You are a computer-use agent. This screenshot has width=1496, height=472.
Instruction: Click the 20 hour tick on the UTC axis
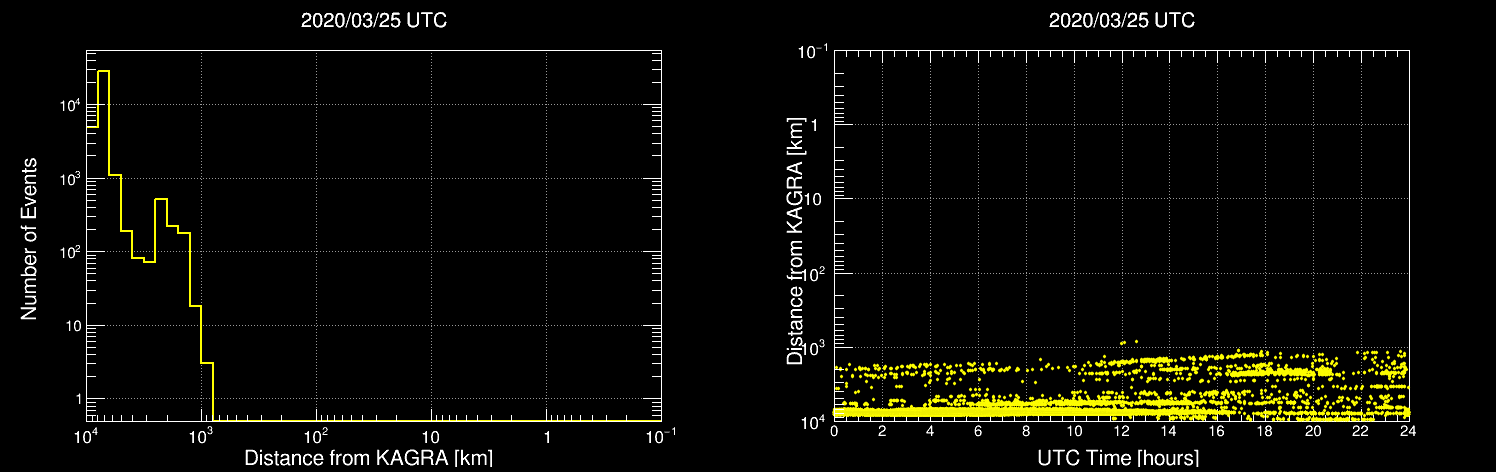(x=1313, y=433)
